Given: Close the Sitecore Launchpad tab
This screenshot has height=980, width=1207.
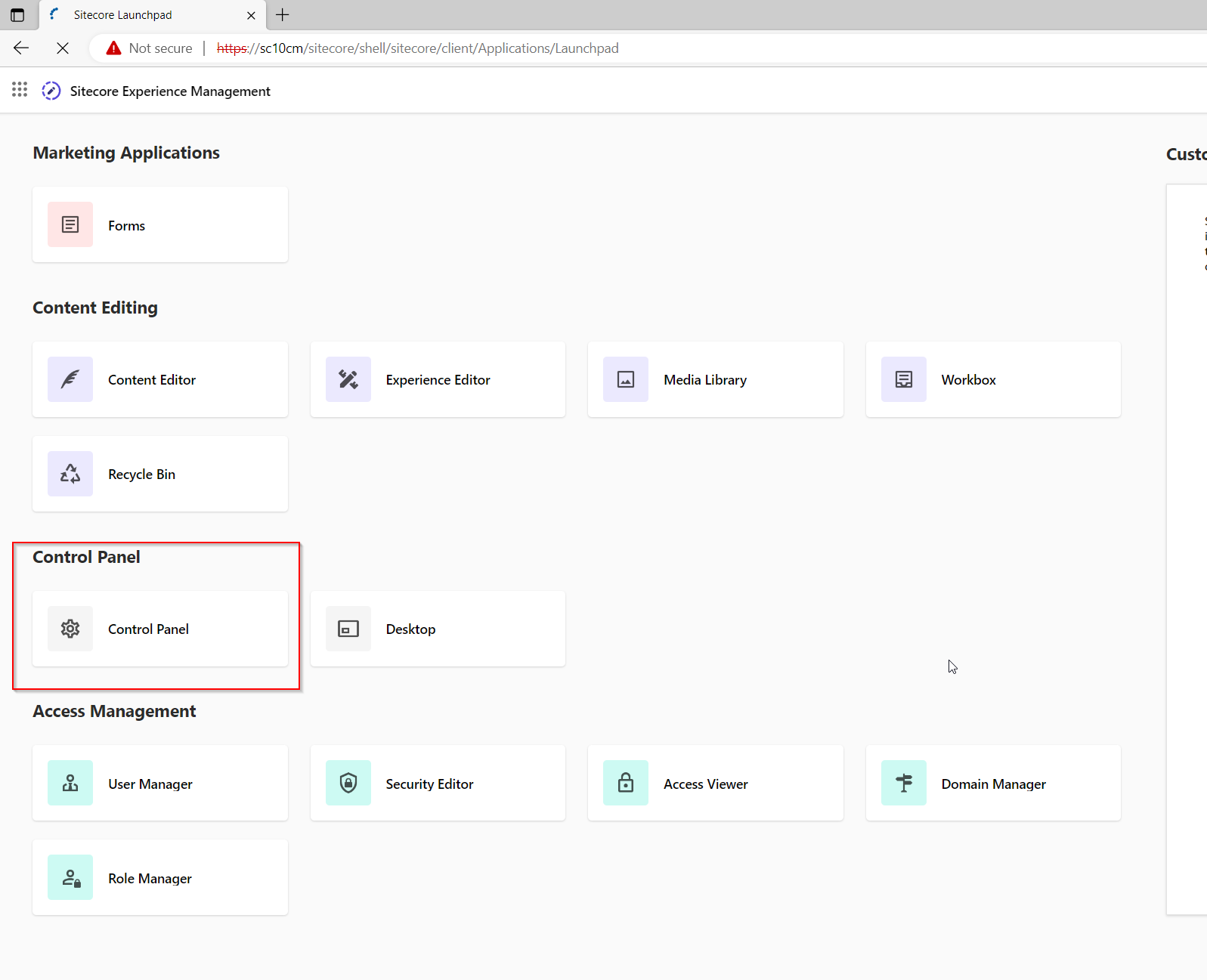Looking at the screenshot, I should tap(251, 15).
